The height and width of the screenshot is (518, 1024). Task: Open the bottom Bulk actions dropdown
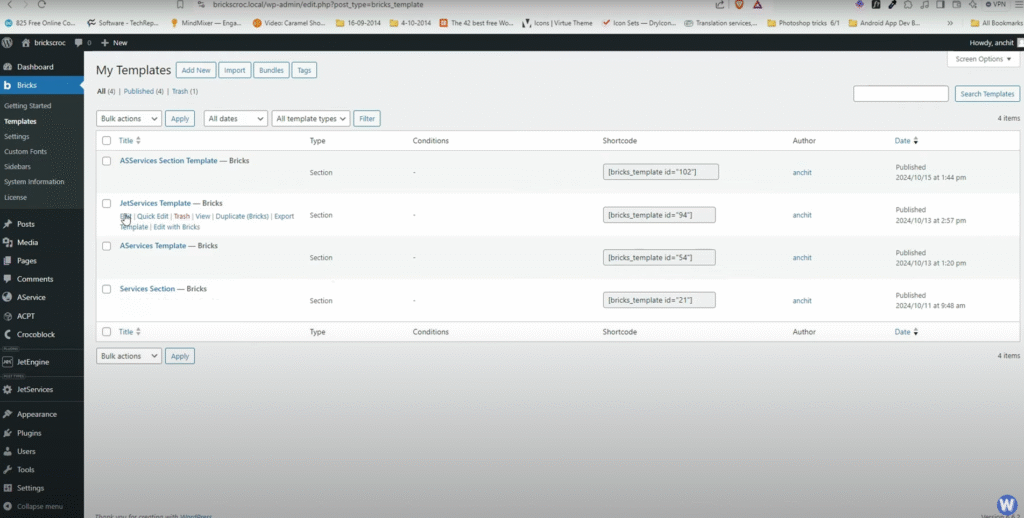129,356
